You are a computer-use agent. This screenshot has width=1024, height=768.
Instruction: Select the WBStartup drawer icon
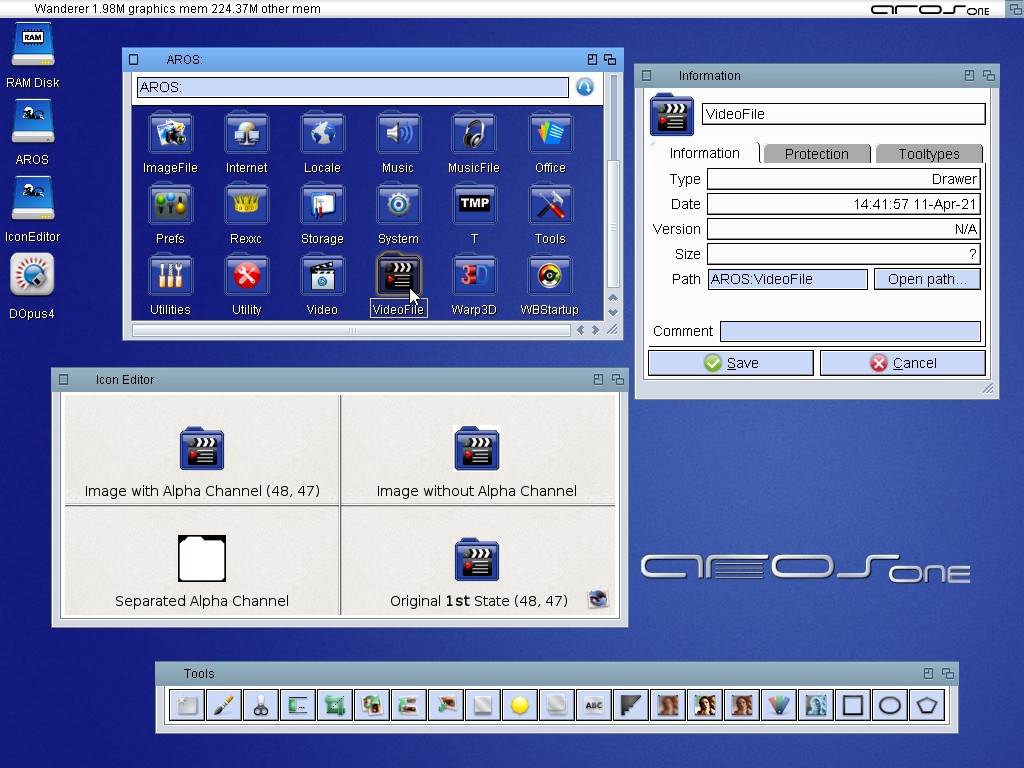[550, 276]
